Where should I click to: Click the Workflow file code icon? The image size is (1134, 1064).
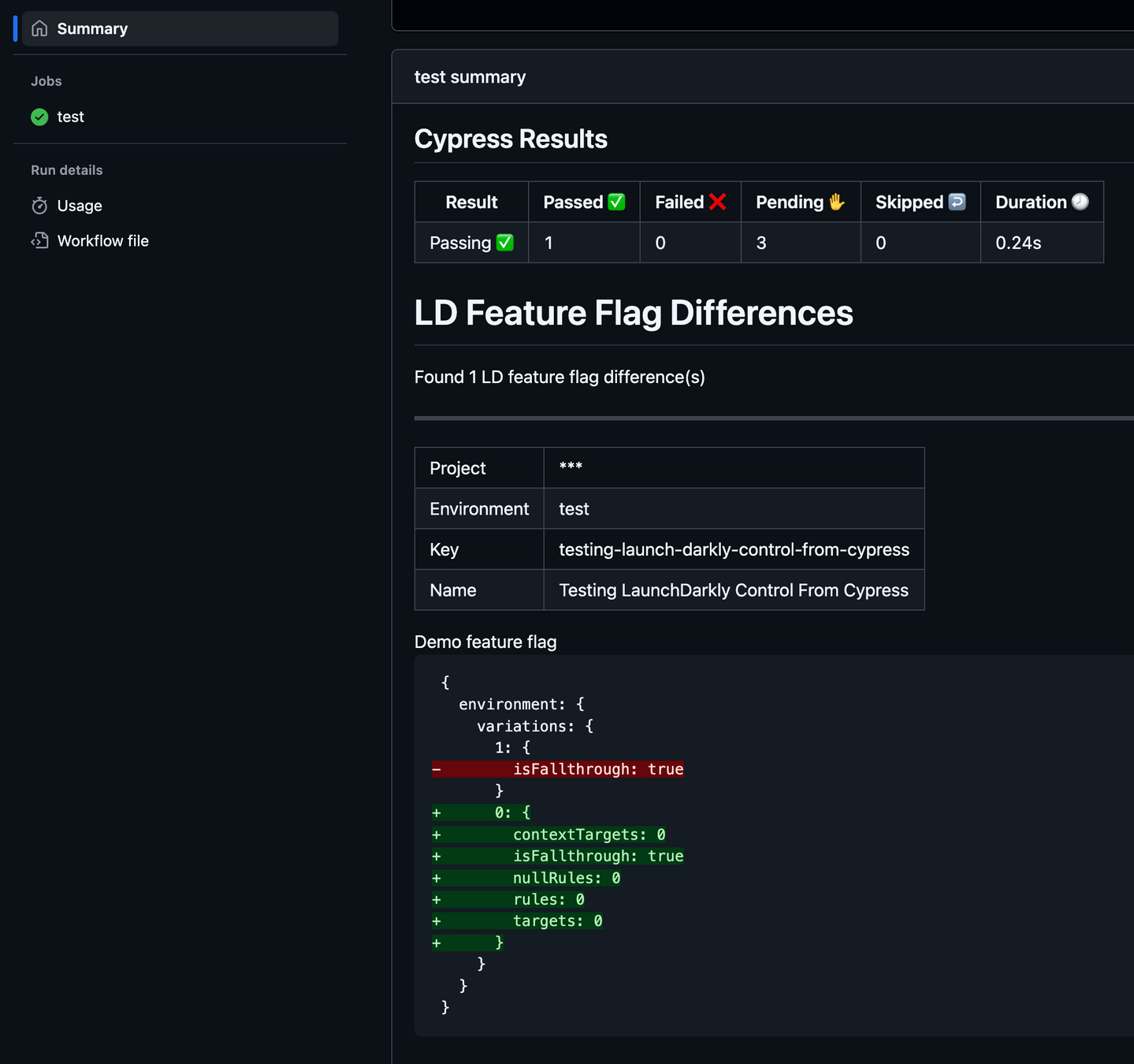click(39, 241)
